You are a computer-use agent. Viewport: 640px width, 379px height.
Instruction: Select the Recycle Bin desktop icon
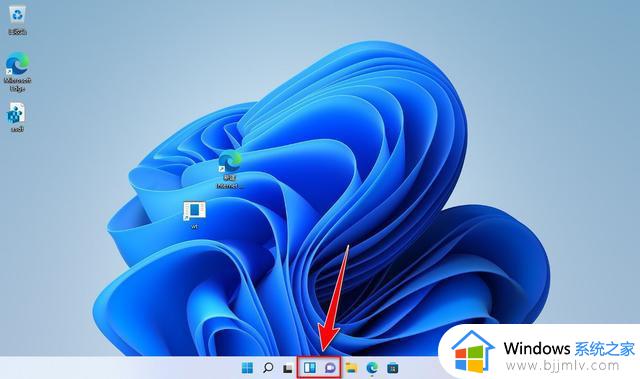(18, 20)
